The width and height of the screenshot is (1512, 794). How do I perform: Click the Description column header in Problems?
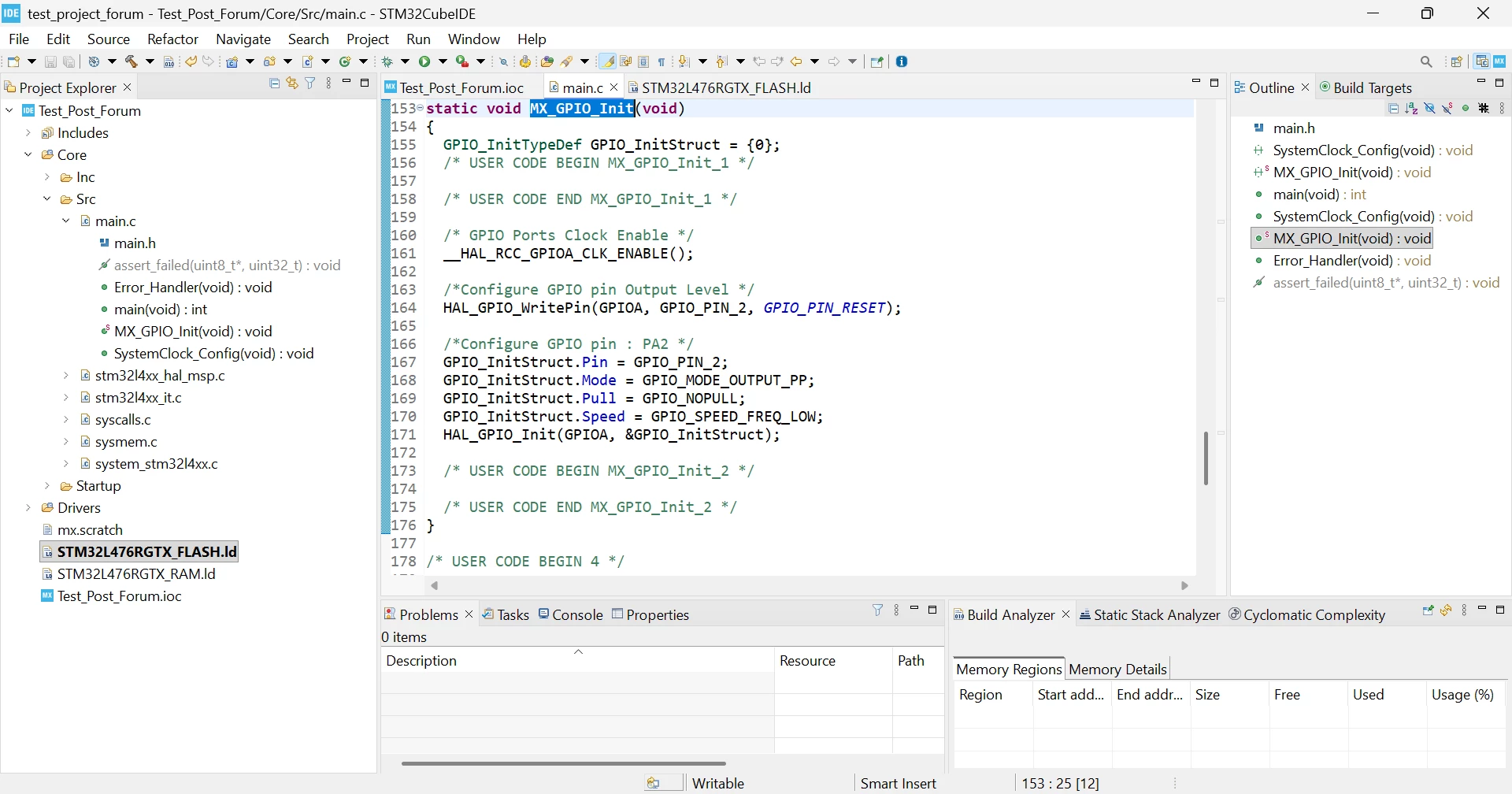click(x=577, y=660)
